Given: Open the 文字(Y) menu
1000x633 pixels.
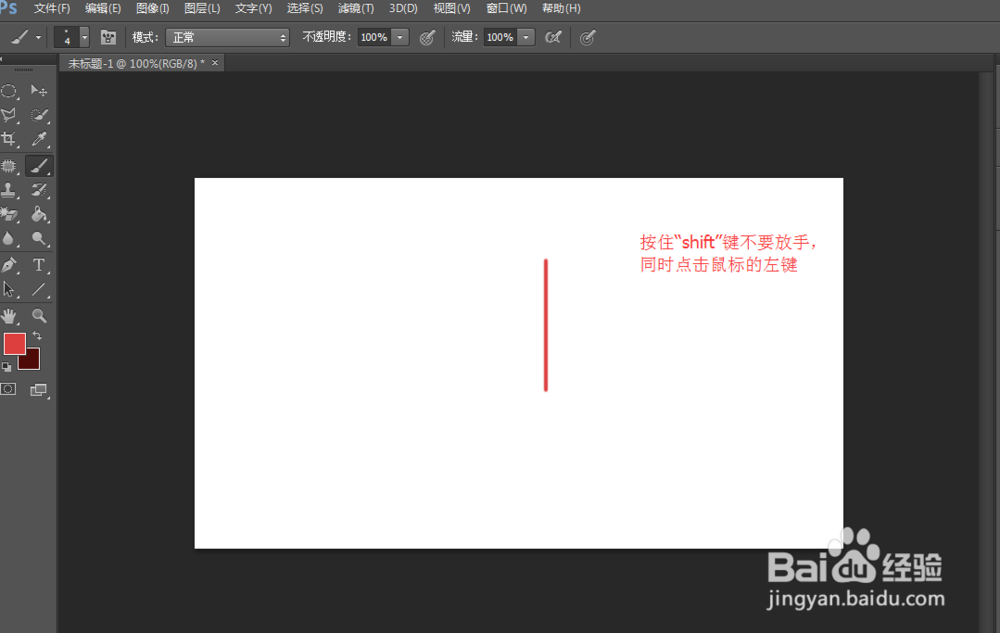Looking at the screenshot, I should (253, 8).
